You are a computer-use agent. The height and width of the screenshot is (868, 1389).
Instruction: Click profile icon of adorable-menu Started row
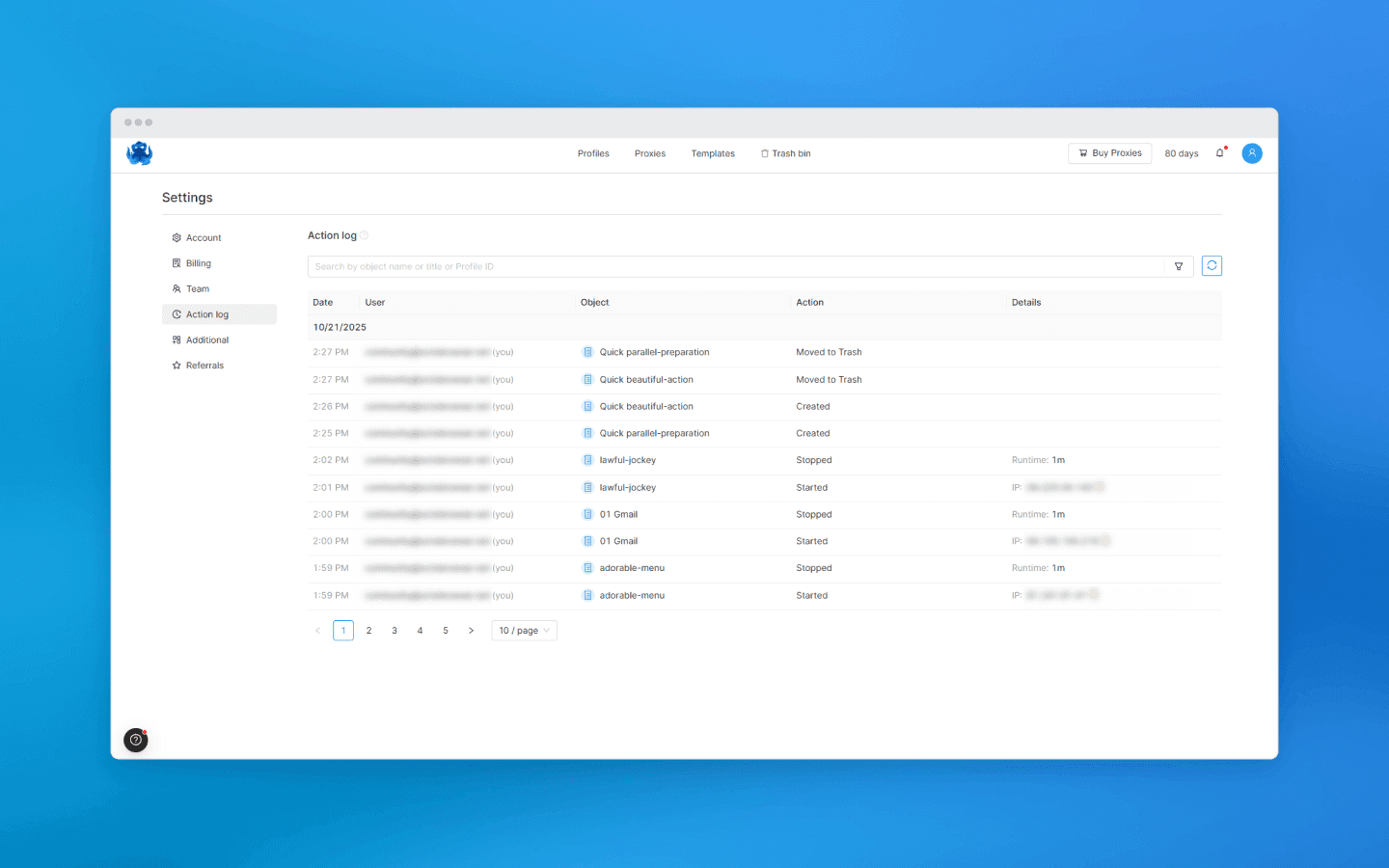coord(587,595)
